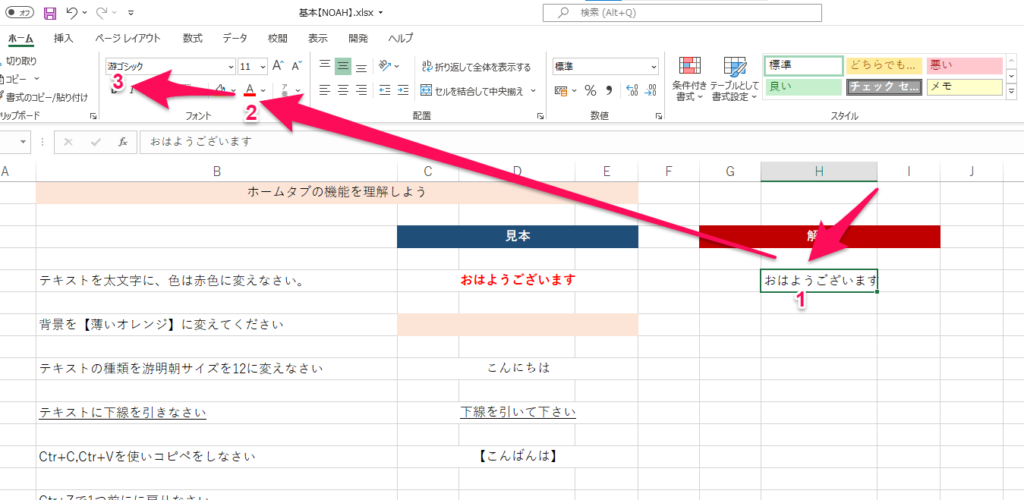The image size is (1024, 500).
Task: Click the Save icon in the title bar
Action: (49, 14)
